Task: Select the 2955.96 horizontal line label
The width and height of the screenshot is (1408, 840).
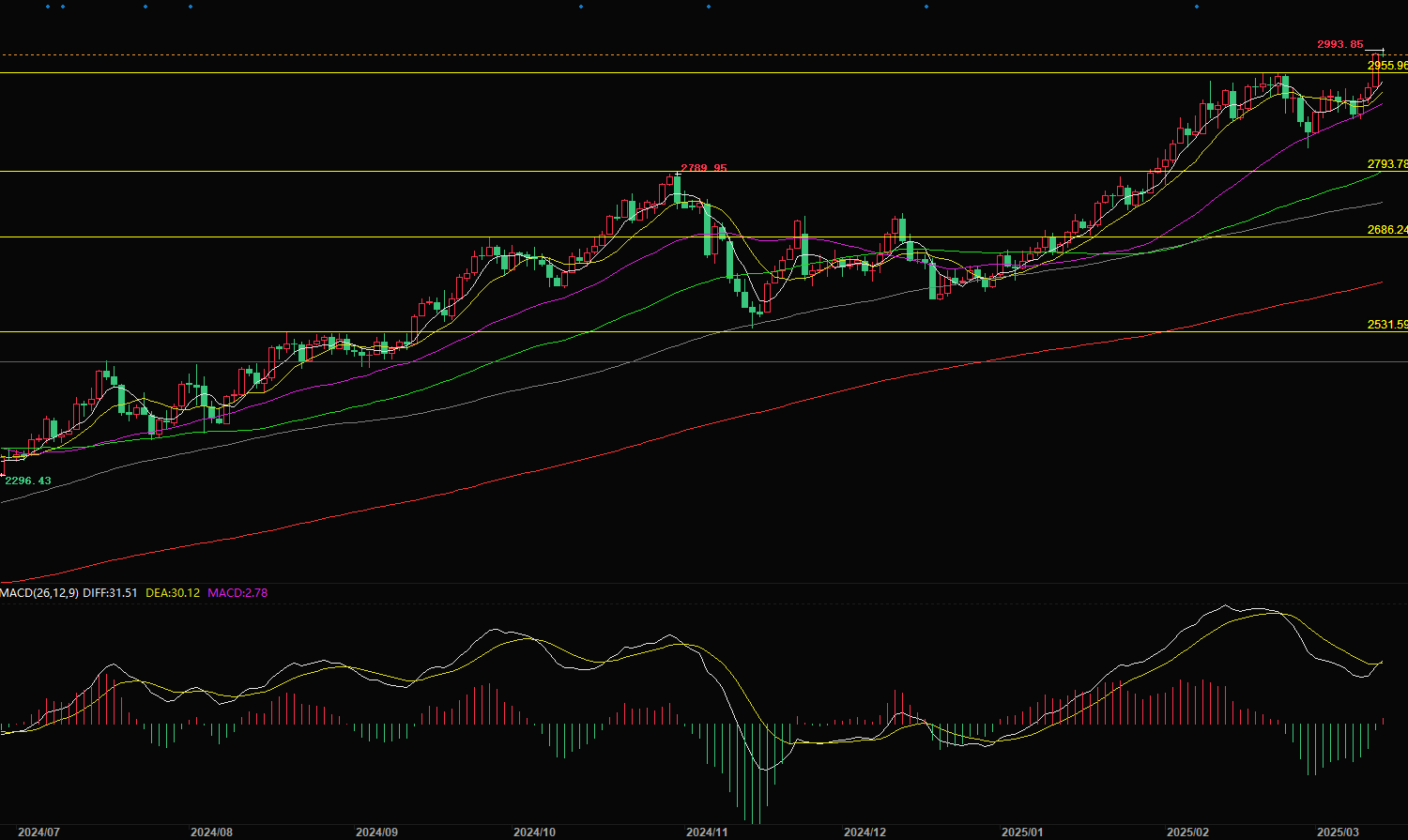Action: point(1387,66)
